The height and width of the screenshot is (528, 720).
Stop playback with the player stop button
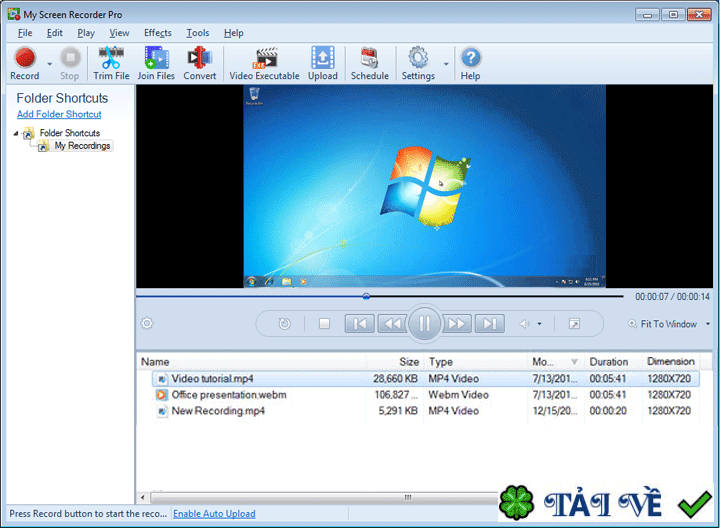click(324, 324)
